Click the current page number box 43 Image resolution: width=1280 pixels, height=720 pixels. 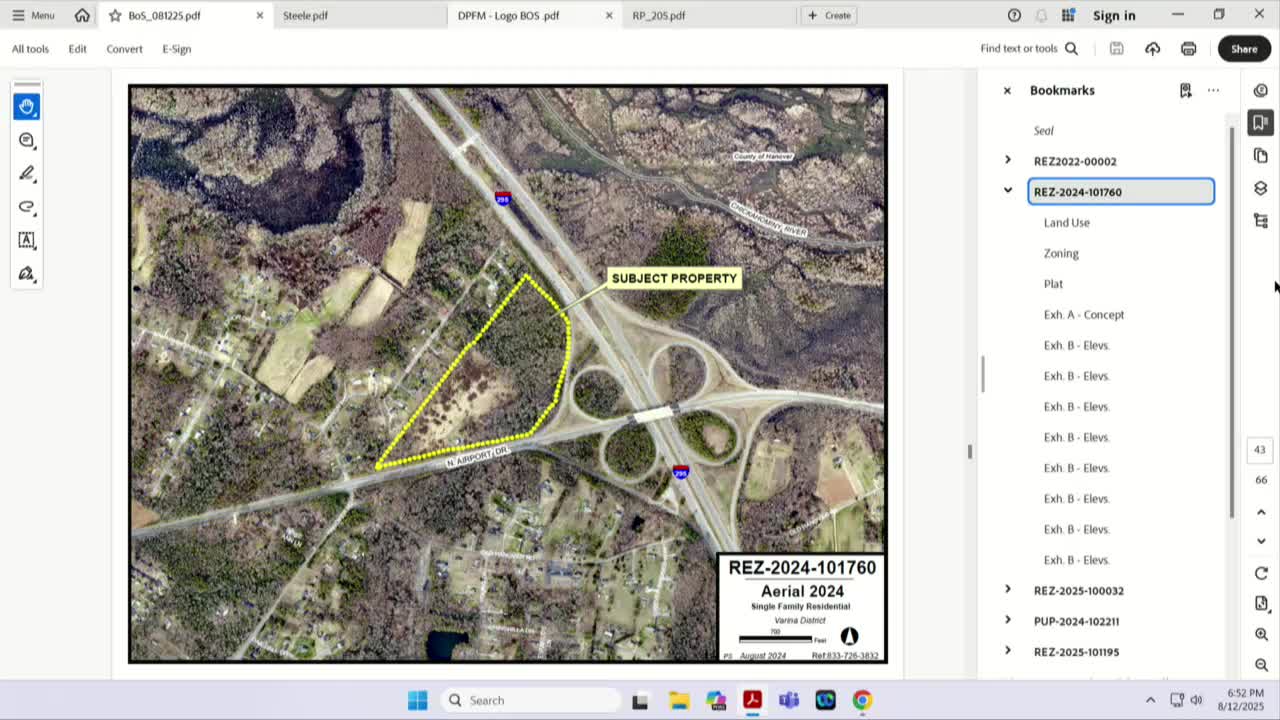(x=1260, y=450)
